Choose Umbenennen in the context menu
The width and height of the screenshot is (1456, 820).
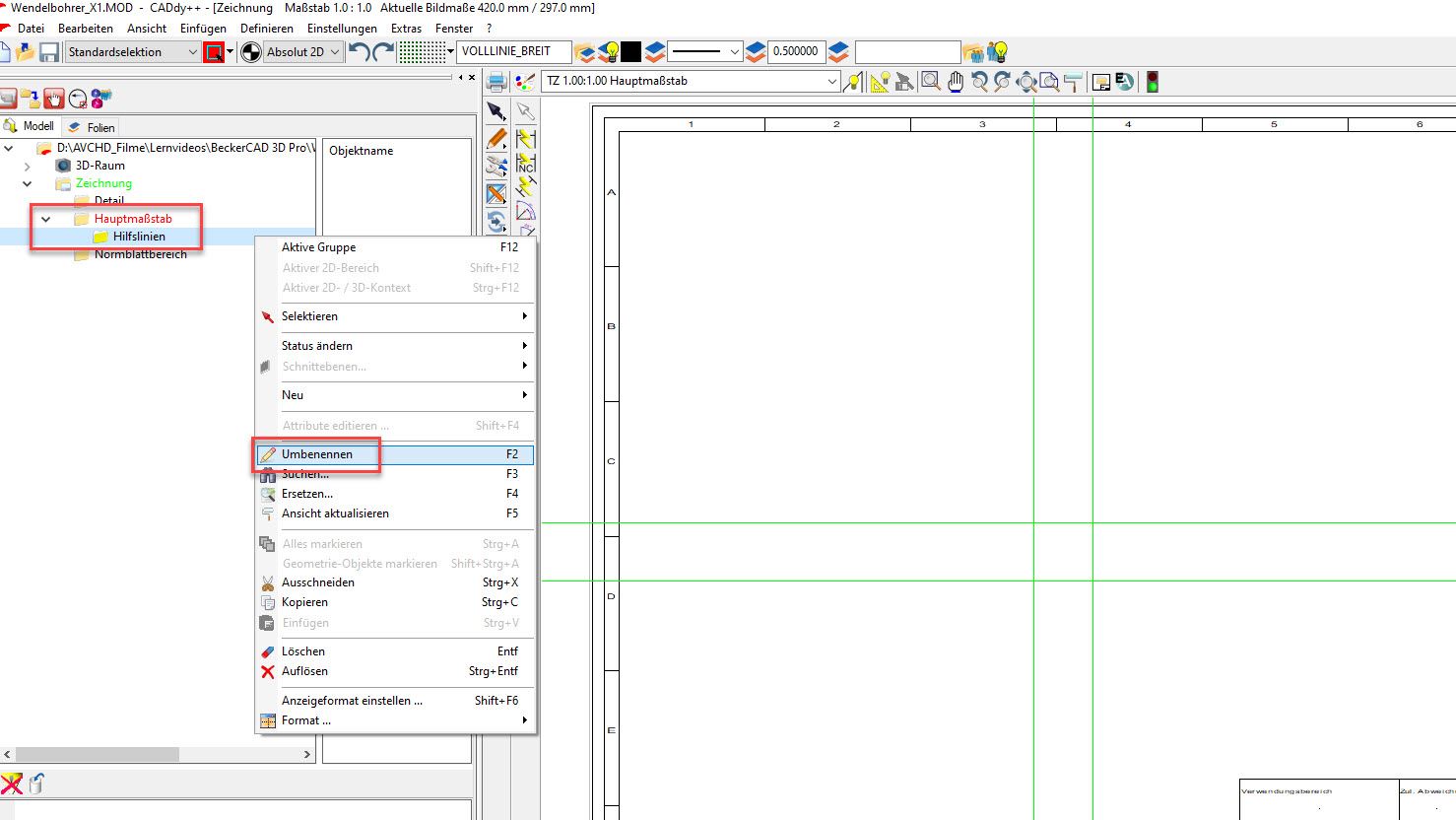[317, 454]
